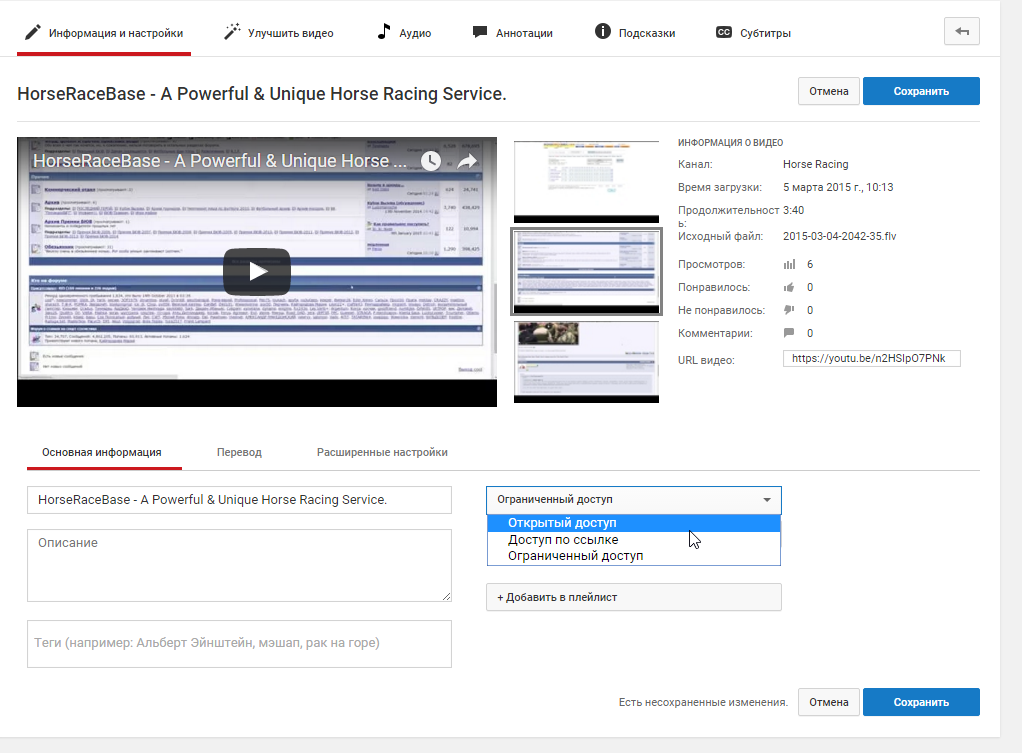
Task: Click the source file name 2015-03-04-2042-35.flv
Action: [x=840, y=236]
